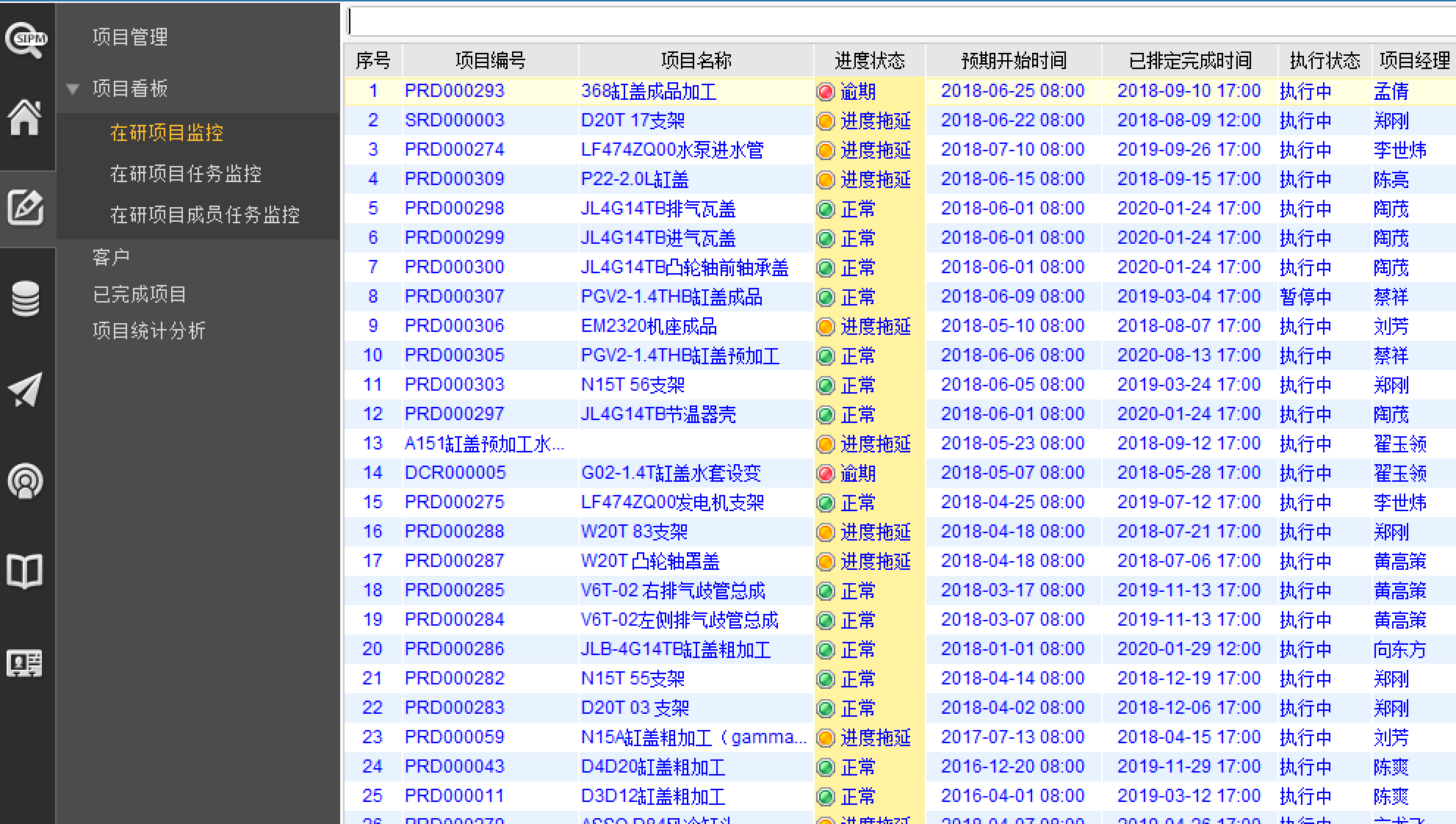This screenshot has width=1456, height=824.
Task: Click the paper plane sidebar icon
Action: pyautogui.click(x=26, y=390)
